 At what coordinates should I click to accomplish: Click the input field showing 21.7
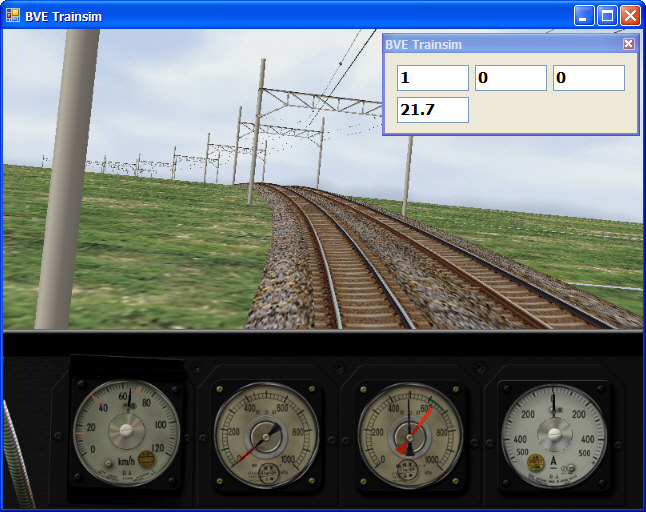[x=432, y=110]
